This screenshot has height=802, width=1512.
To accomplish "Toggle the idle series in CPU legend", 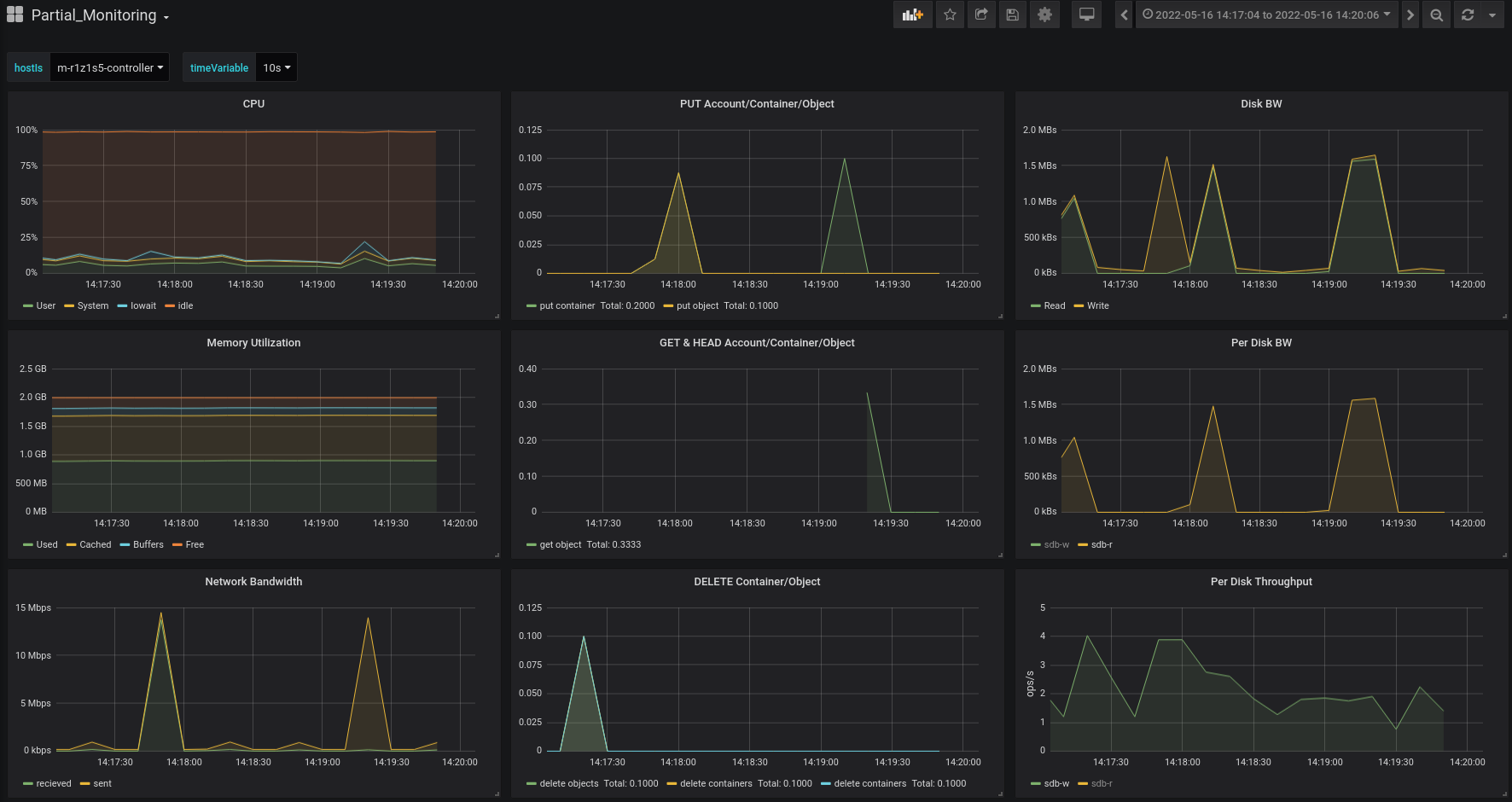I will (x=184, y=305).
